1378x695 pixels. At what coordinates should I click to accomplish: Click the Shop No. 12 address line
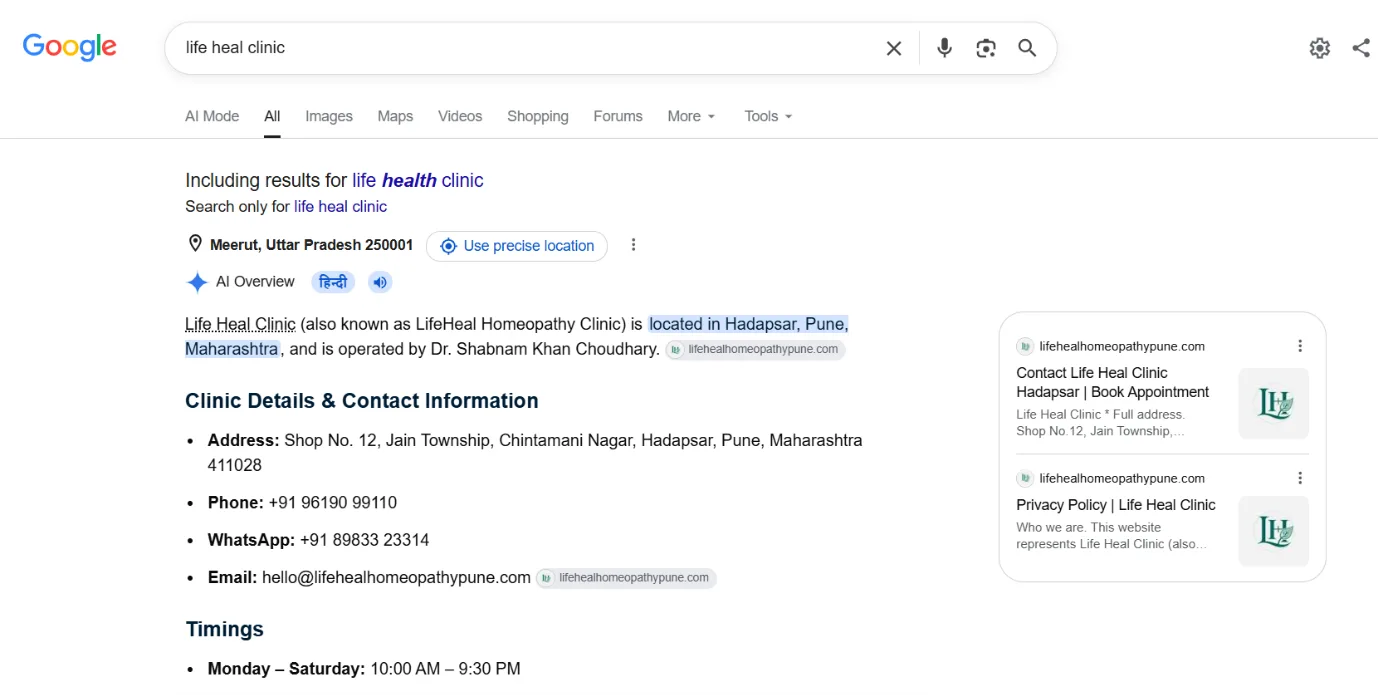[535, 452]
